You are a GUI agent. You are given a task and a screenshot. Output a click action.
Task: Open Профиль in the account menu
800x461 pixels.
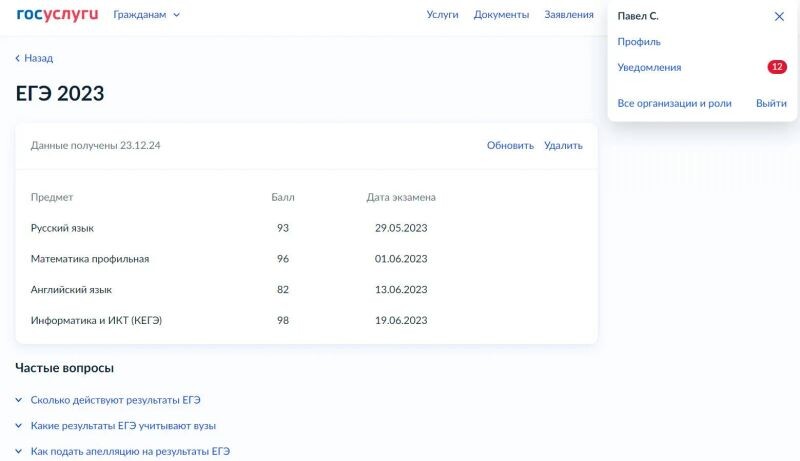(639, 42)
